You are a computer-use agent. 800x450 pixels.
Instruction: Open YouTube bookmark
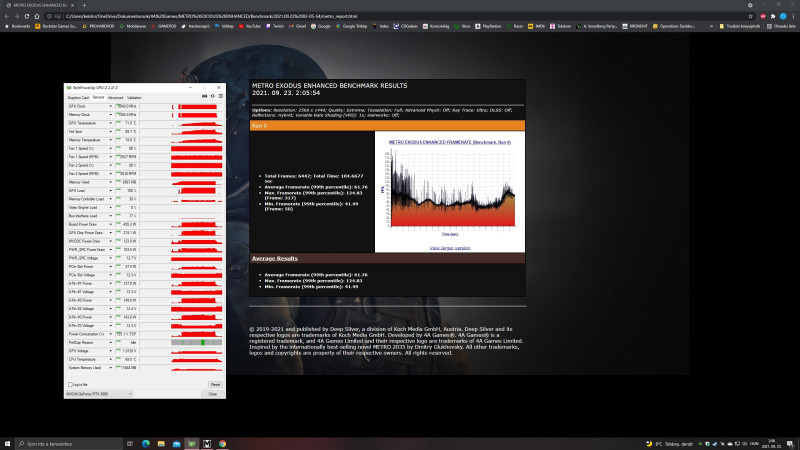click(x=249, y=26)
